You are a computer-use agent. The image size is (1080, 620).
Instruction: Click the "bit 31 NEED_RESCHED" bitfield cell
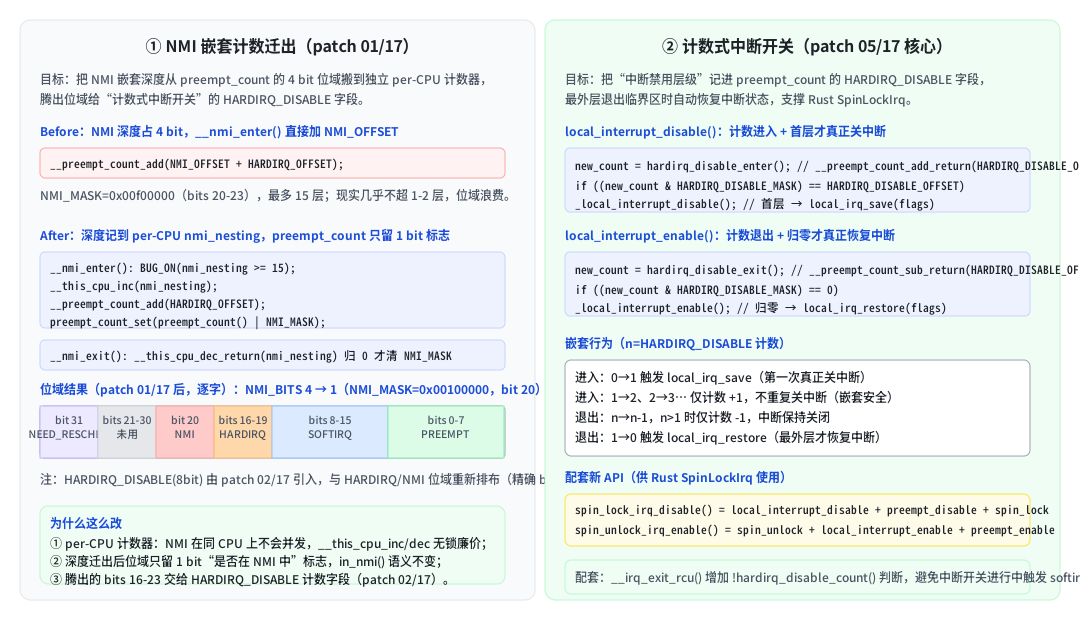69,432
